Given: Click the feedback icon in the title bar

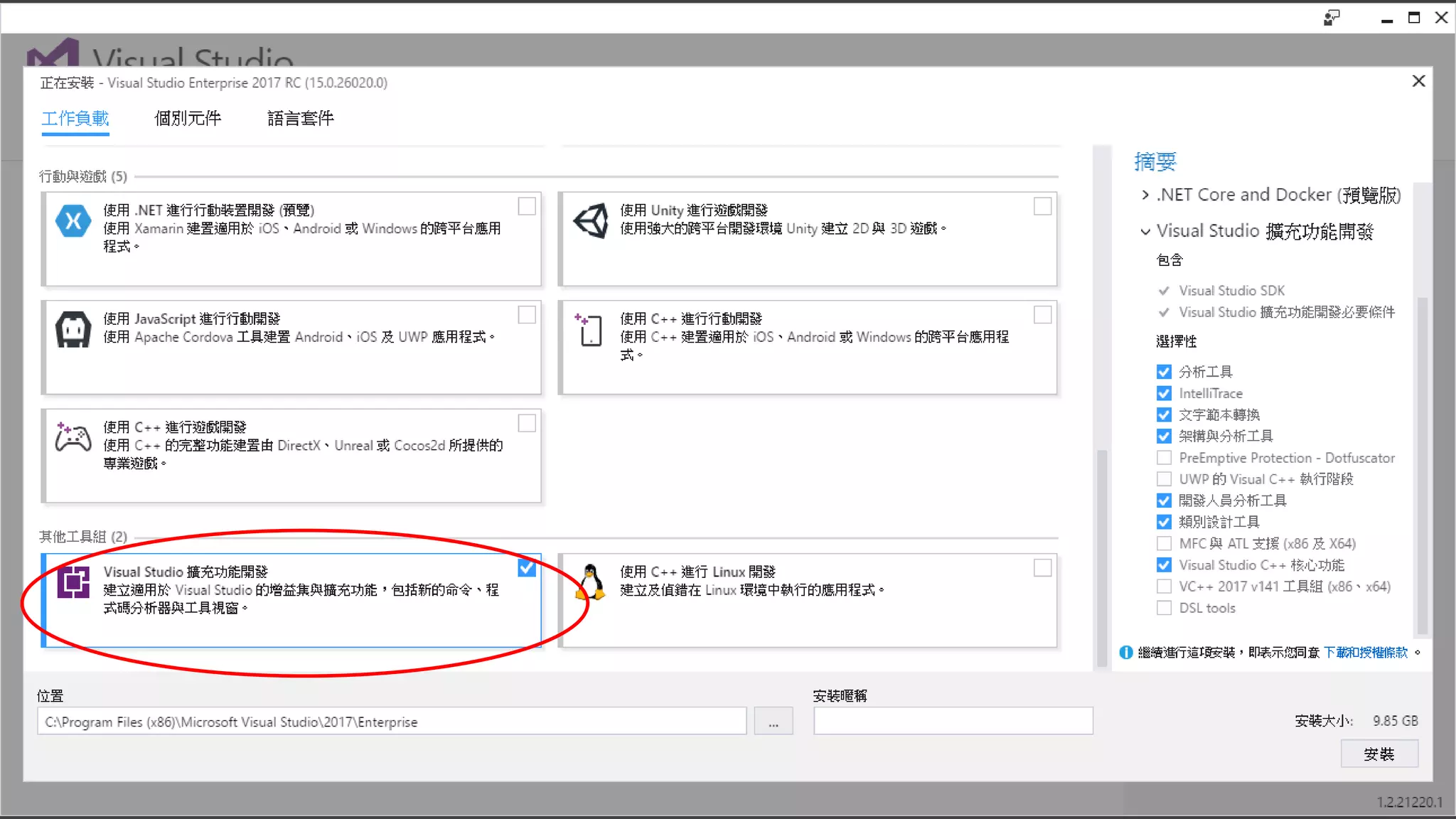Looking at the screenshot, I should (1332, 18).
